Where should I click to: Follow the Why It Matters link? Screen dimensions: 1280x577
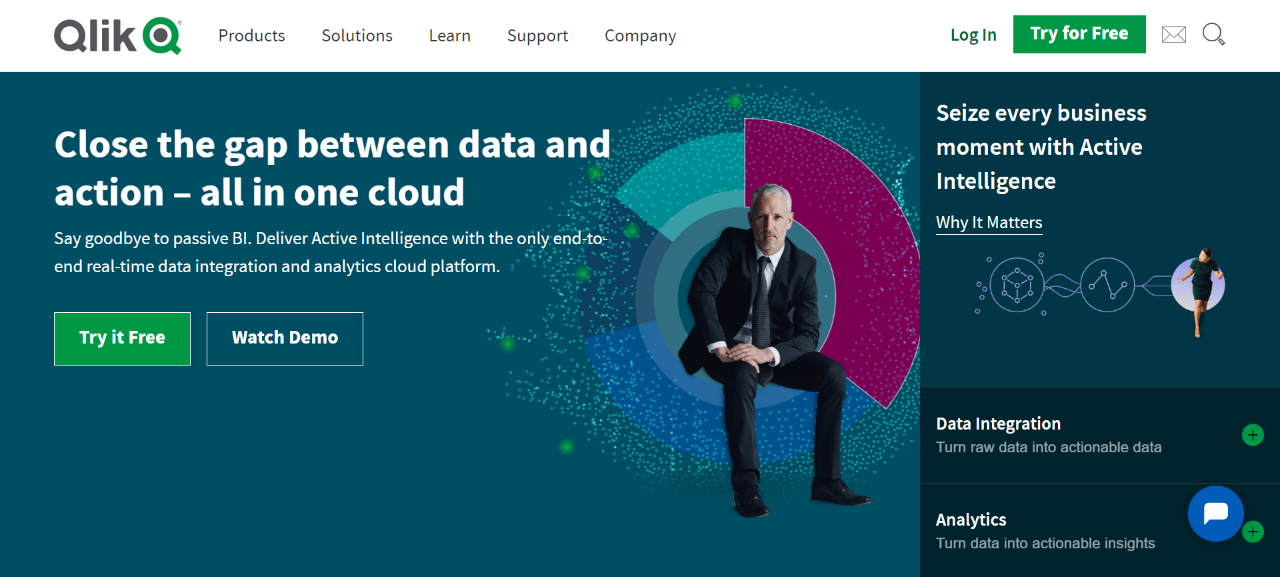989,222
